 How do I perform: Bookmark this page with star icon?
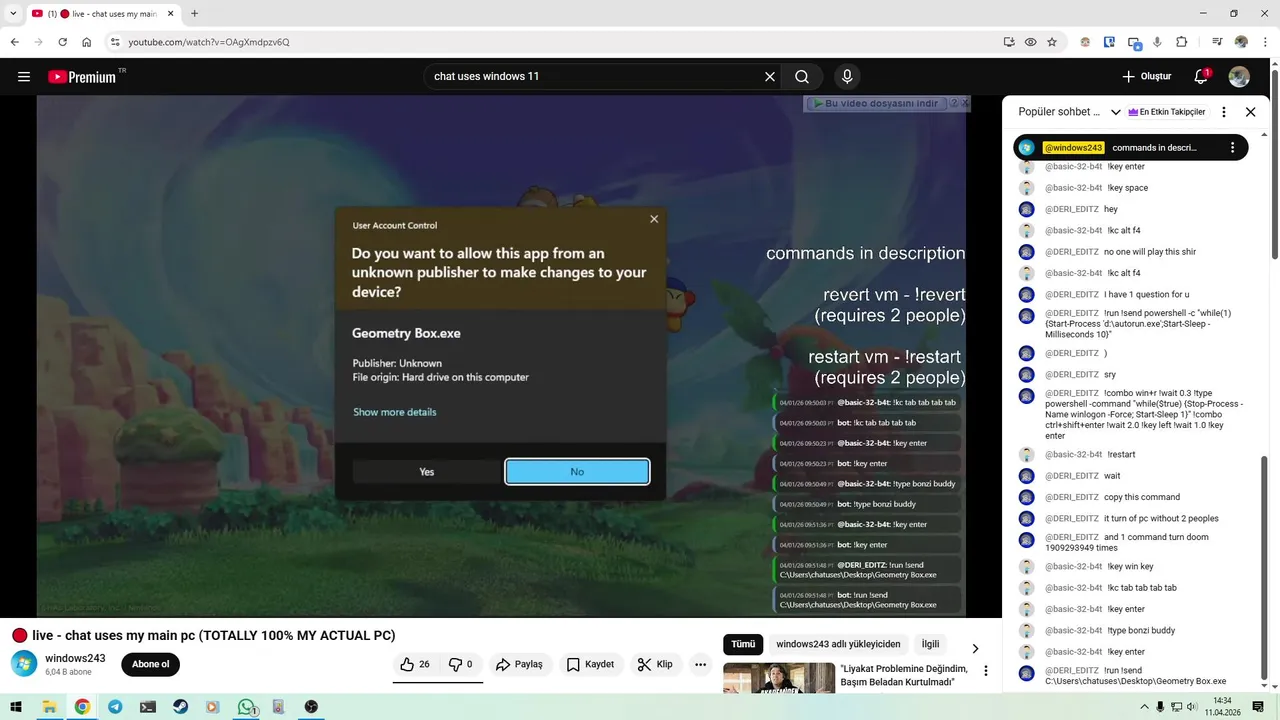[x=1052, y=42]
